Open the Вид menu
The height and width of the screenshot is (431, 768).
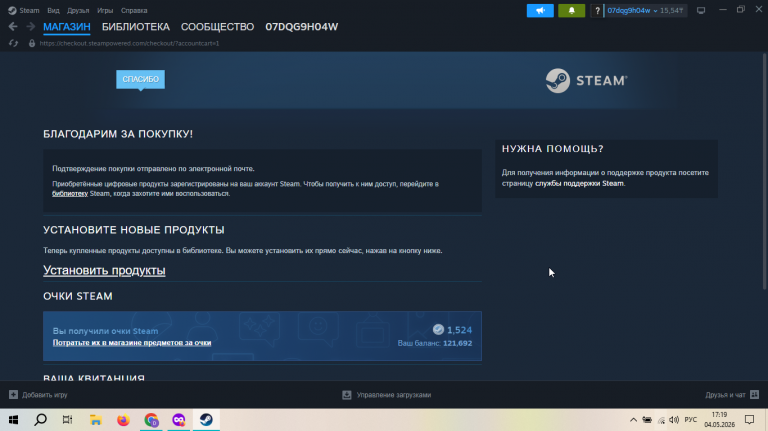pyautogui.click(x=53, y=10)
